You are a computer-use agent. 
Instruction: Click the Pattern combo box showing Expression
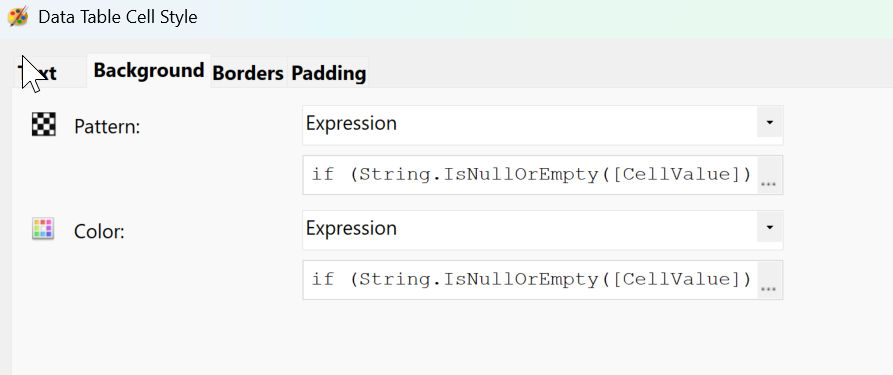543,125
